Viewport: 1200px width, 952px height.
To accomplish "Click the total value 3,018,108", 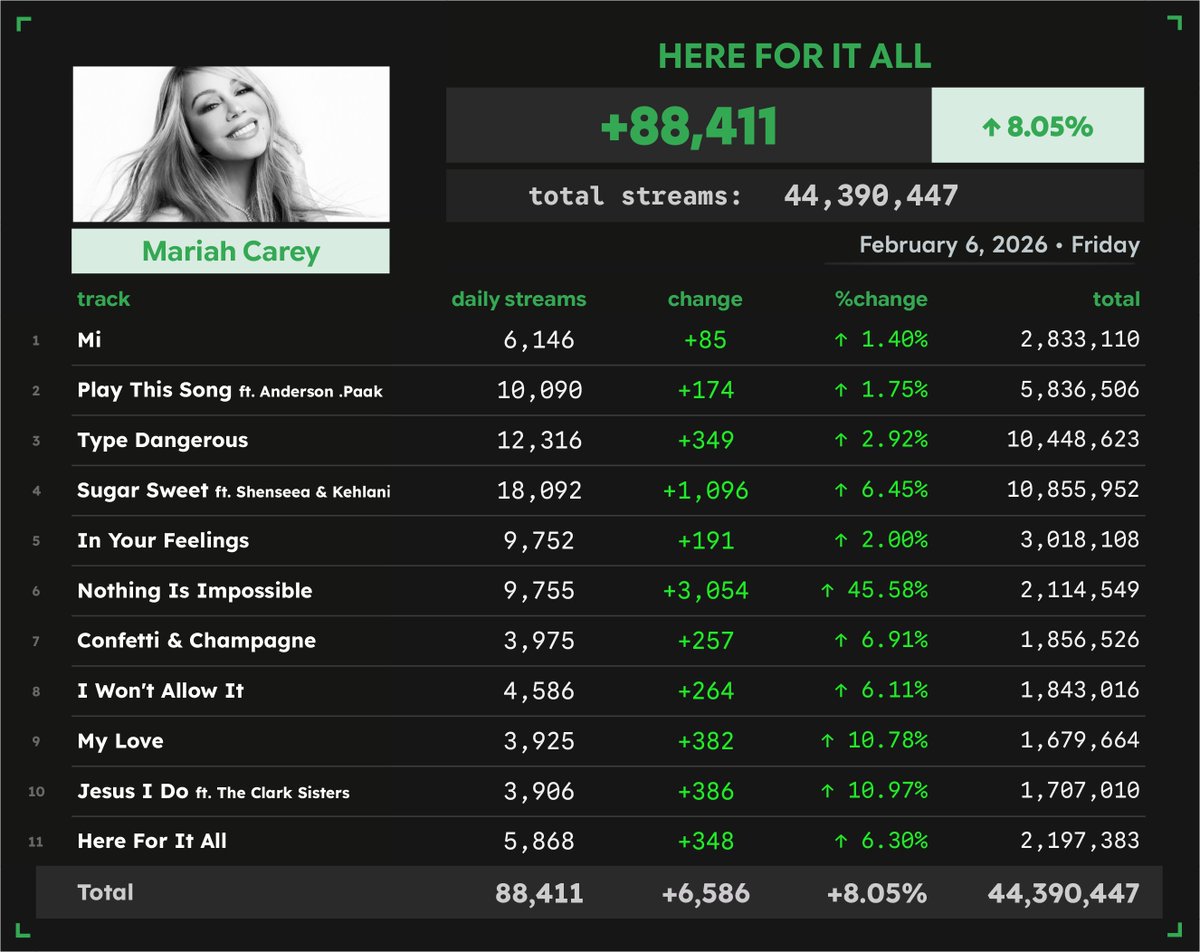I will point(1080,540).
